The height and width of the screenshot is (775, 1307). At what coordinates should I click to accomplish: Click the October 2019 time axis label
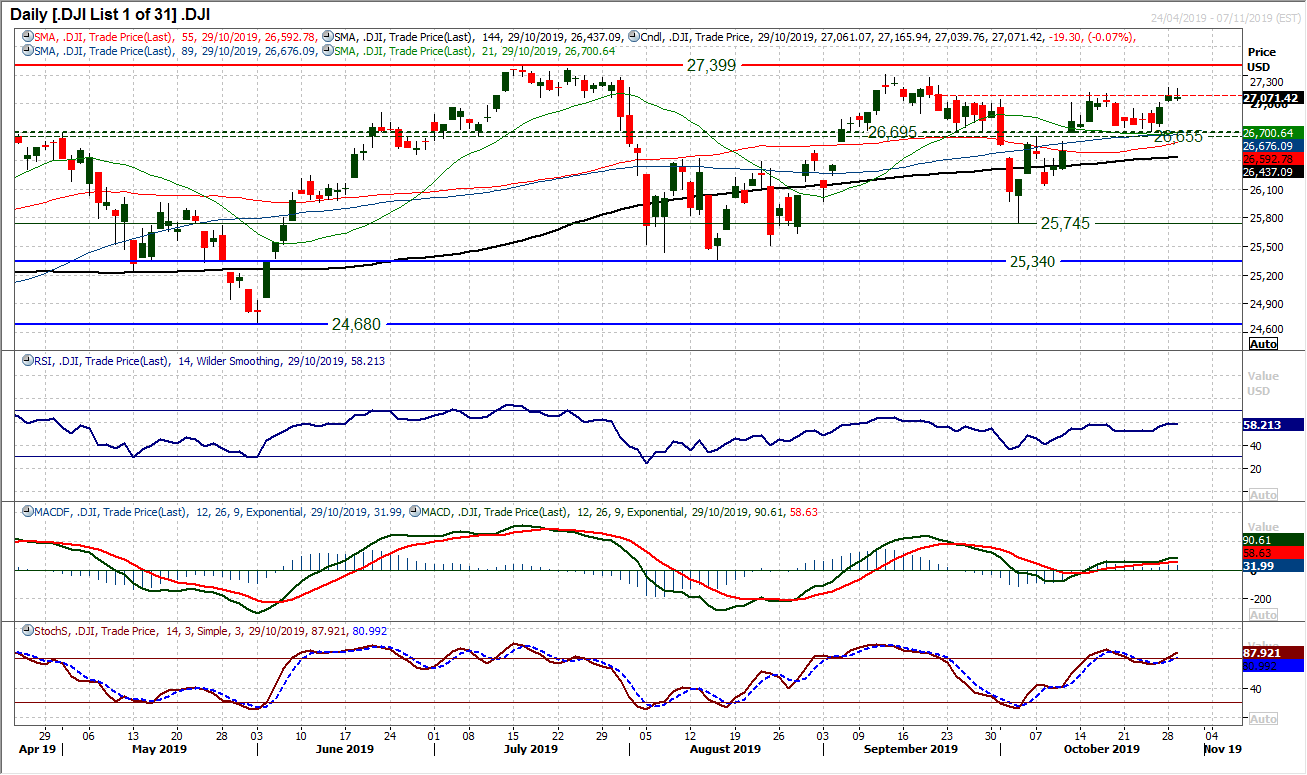tap(1100, 748)
